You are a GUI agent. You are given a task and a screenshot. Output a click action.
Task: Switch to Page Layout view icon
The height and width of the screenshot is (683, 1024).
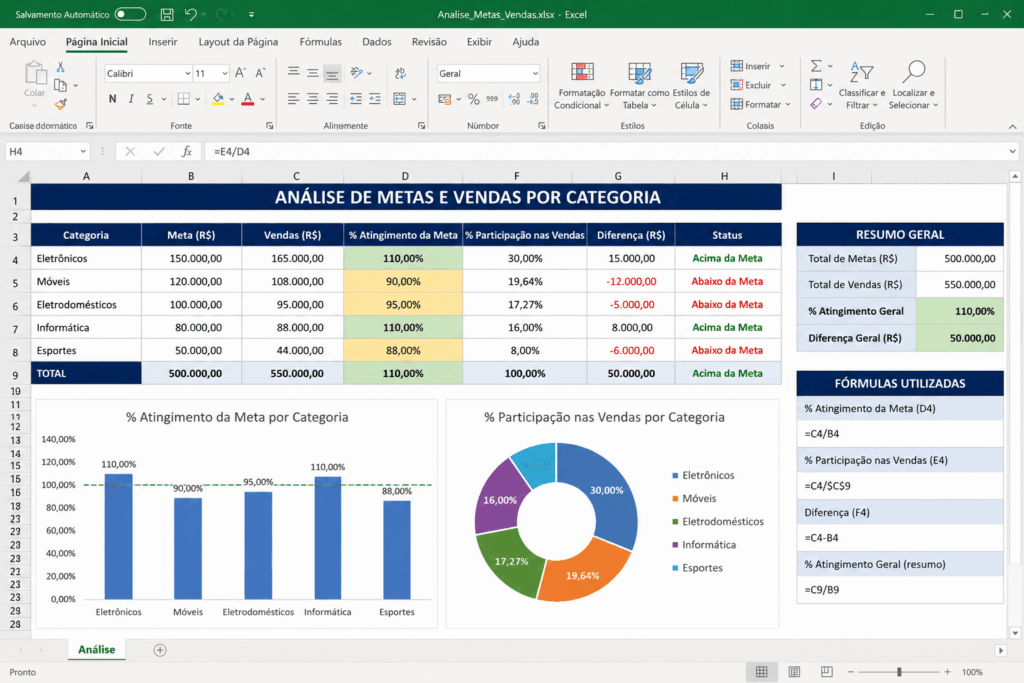point(794,672)
